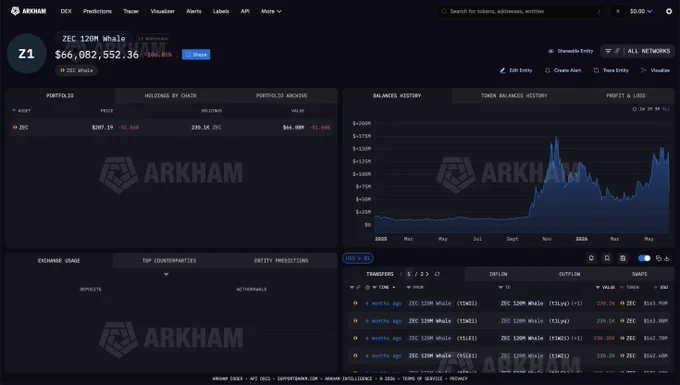Click the bookmark icon above the transfers table
The image size is (680, 385).
pyautogui.click(x=607, y=258)
